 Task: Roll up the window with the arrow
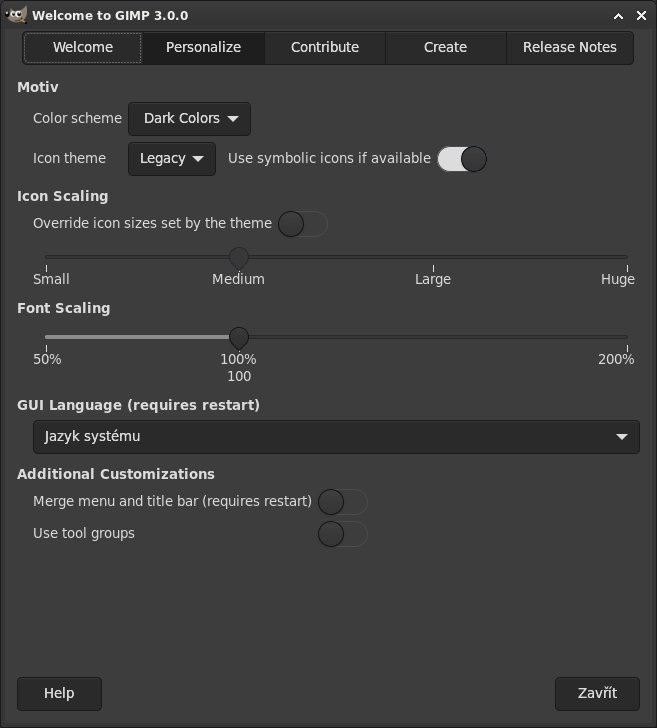(x=618, y=16)
